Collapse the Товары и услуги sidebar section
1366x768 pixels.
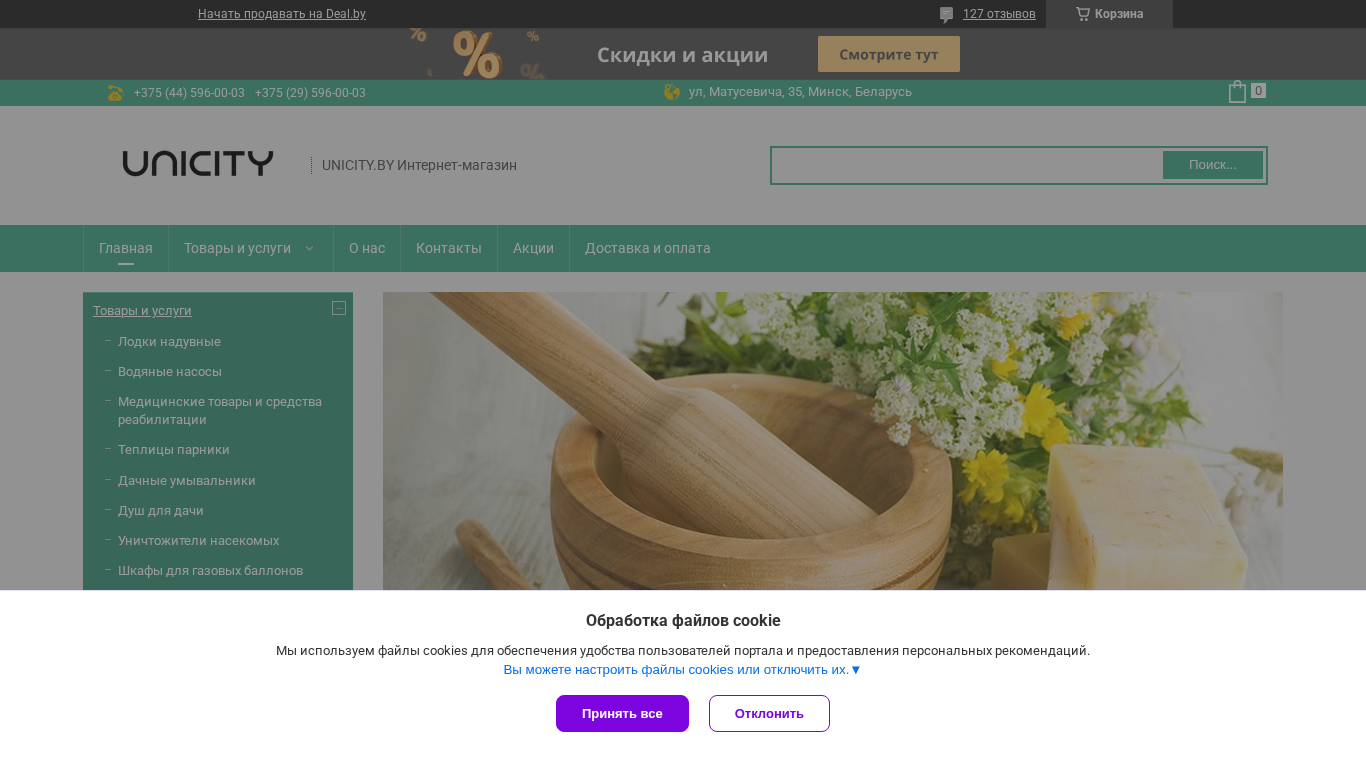tap(339, 308)
